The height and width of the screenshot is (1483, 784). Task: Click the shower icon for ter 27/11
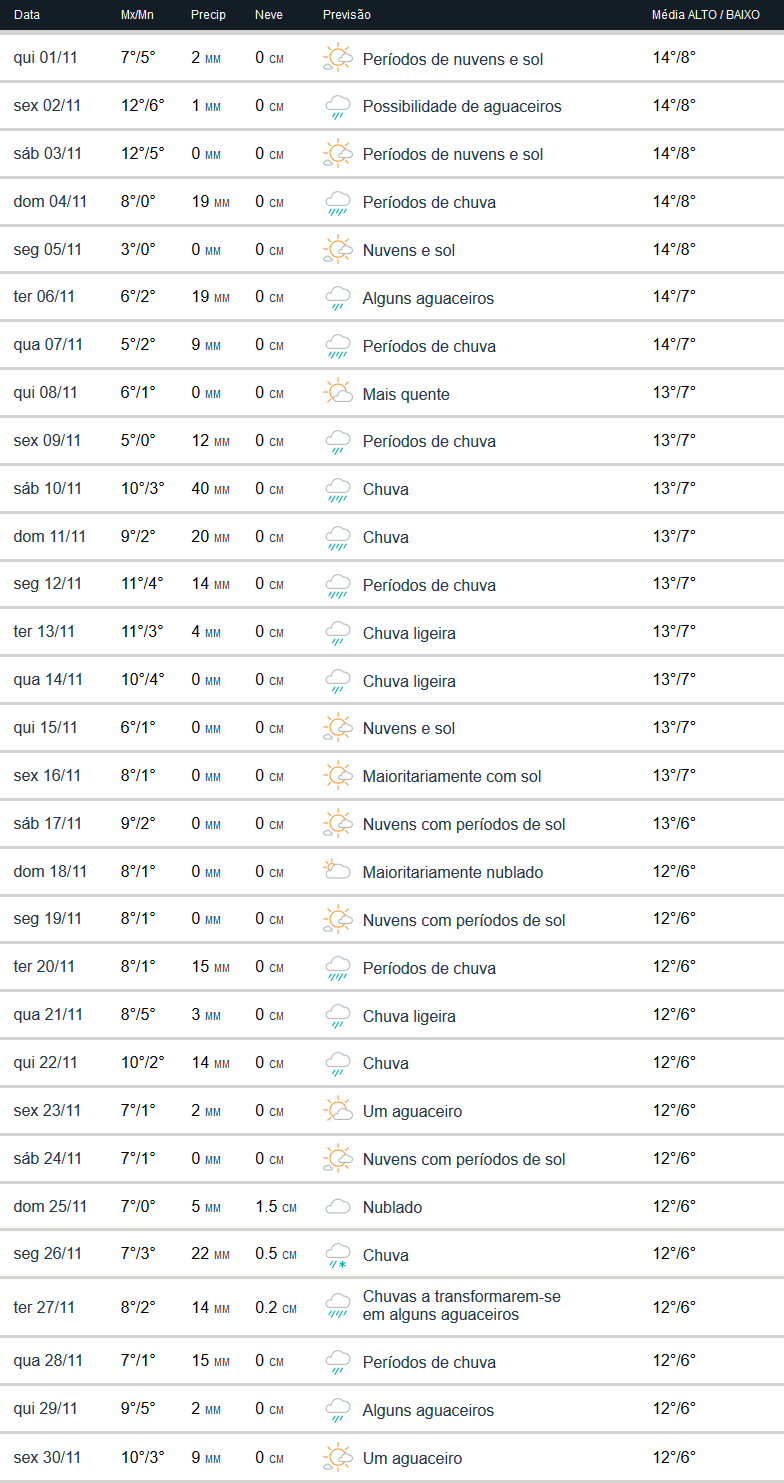pyautogui.click(x=338, y=1306)
